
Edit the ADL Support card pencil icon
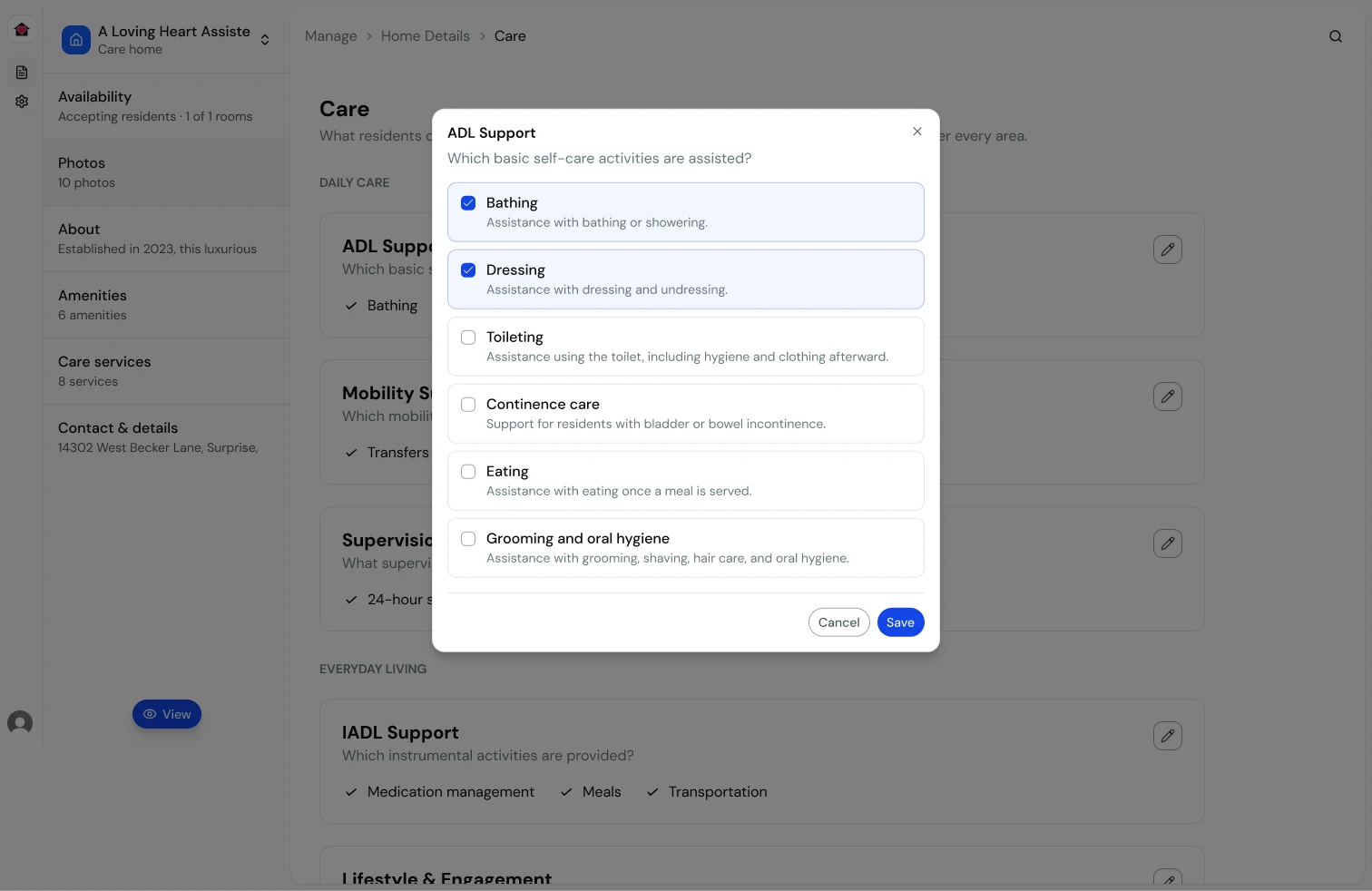point(1168,250)
